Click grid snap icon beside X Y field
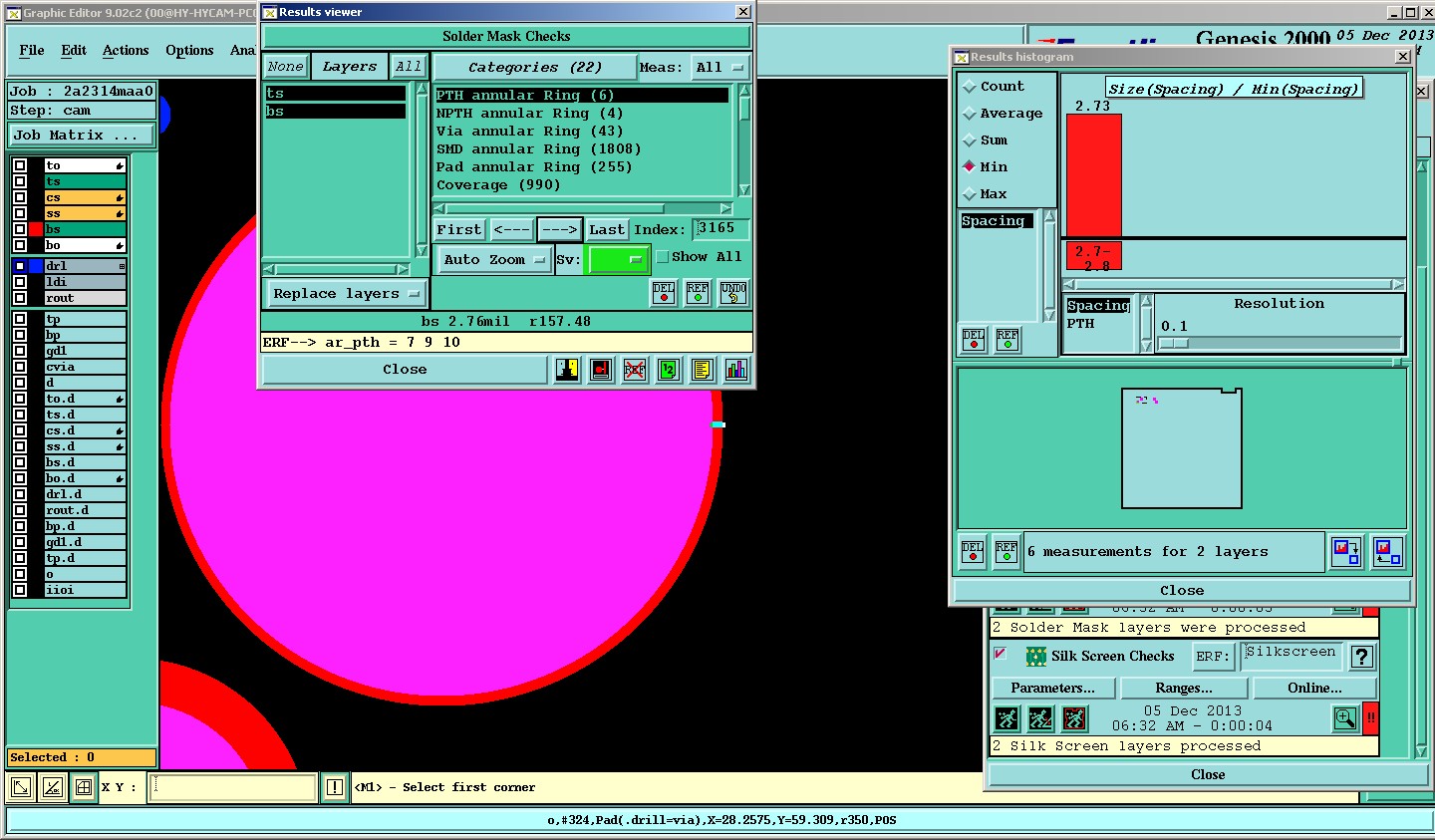 [x=84, y=787]
